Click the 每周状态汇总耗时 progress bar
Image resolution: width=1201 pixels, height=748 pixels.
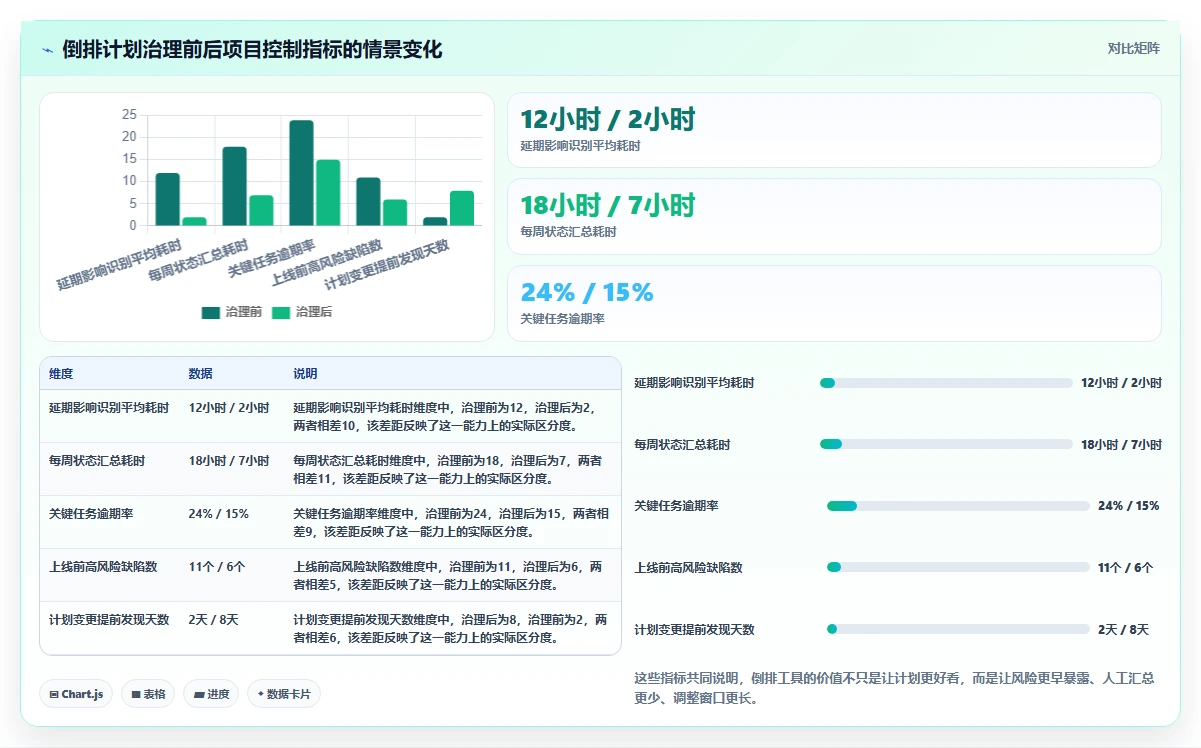(x=946, y=444)
